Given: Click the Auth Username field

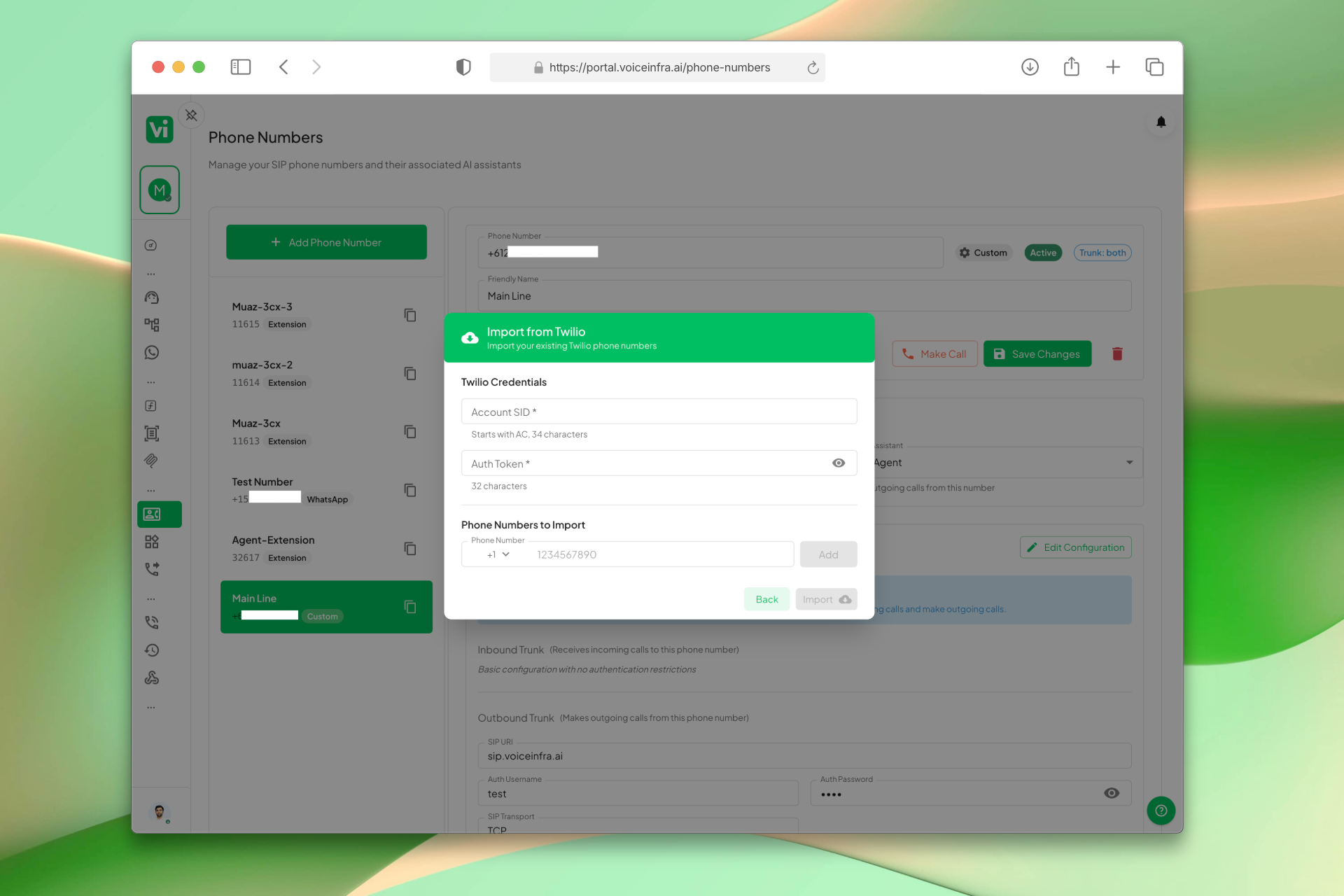Looking at the screenshot, I should click(x=638, y=793).
